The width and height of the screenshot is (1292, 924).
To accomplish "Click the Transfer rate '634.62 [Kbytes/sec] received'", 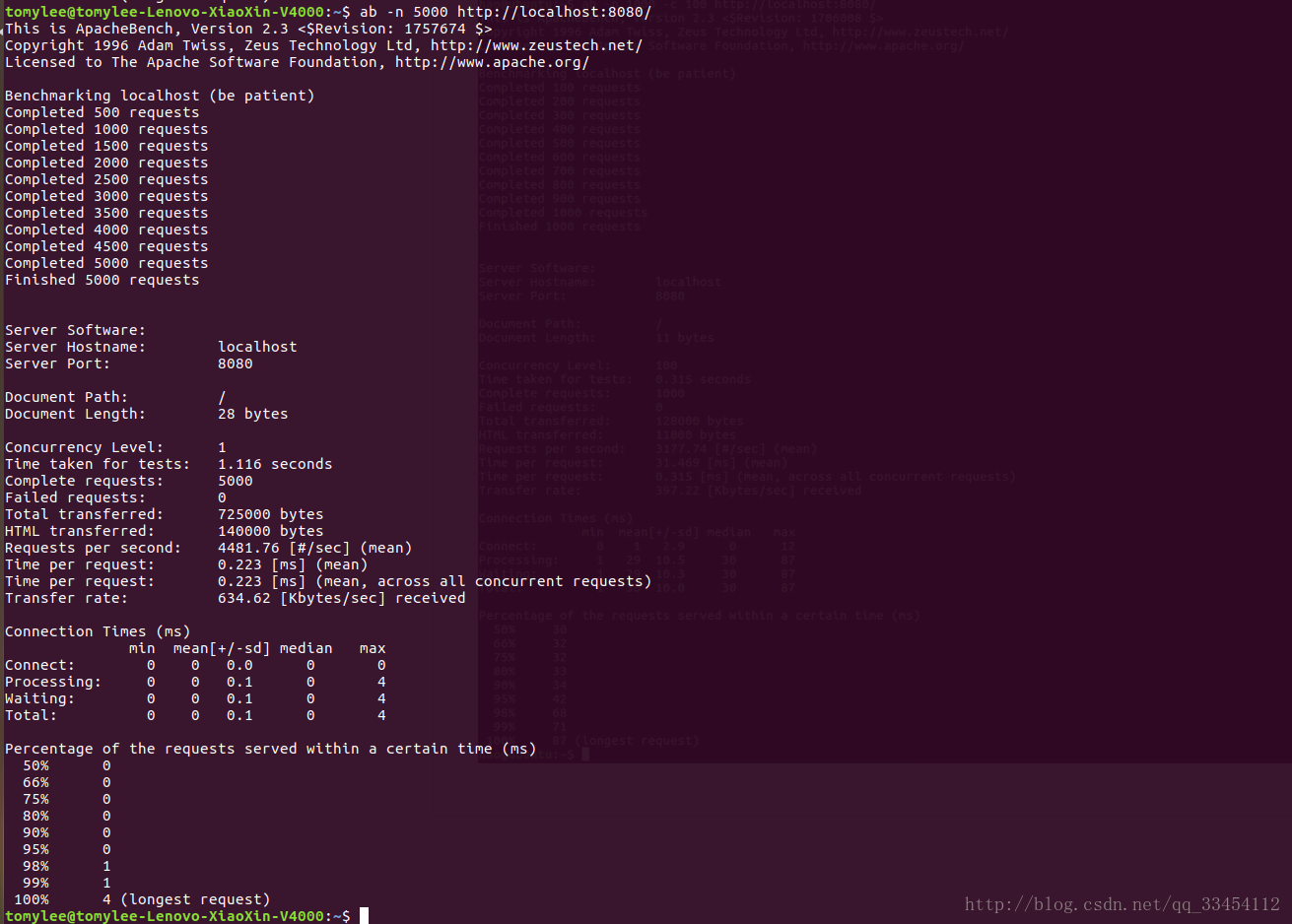I will (342, 598).
